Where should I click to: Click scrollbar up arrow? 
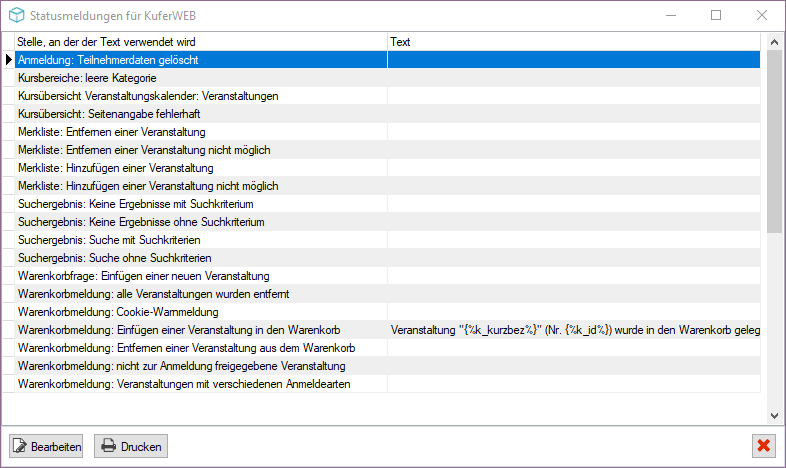(774, 43)
